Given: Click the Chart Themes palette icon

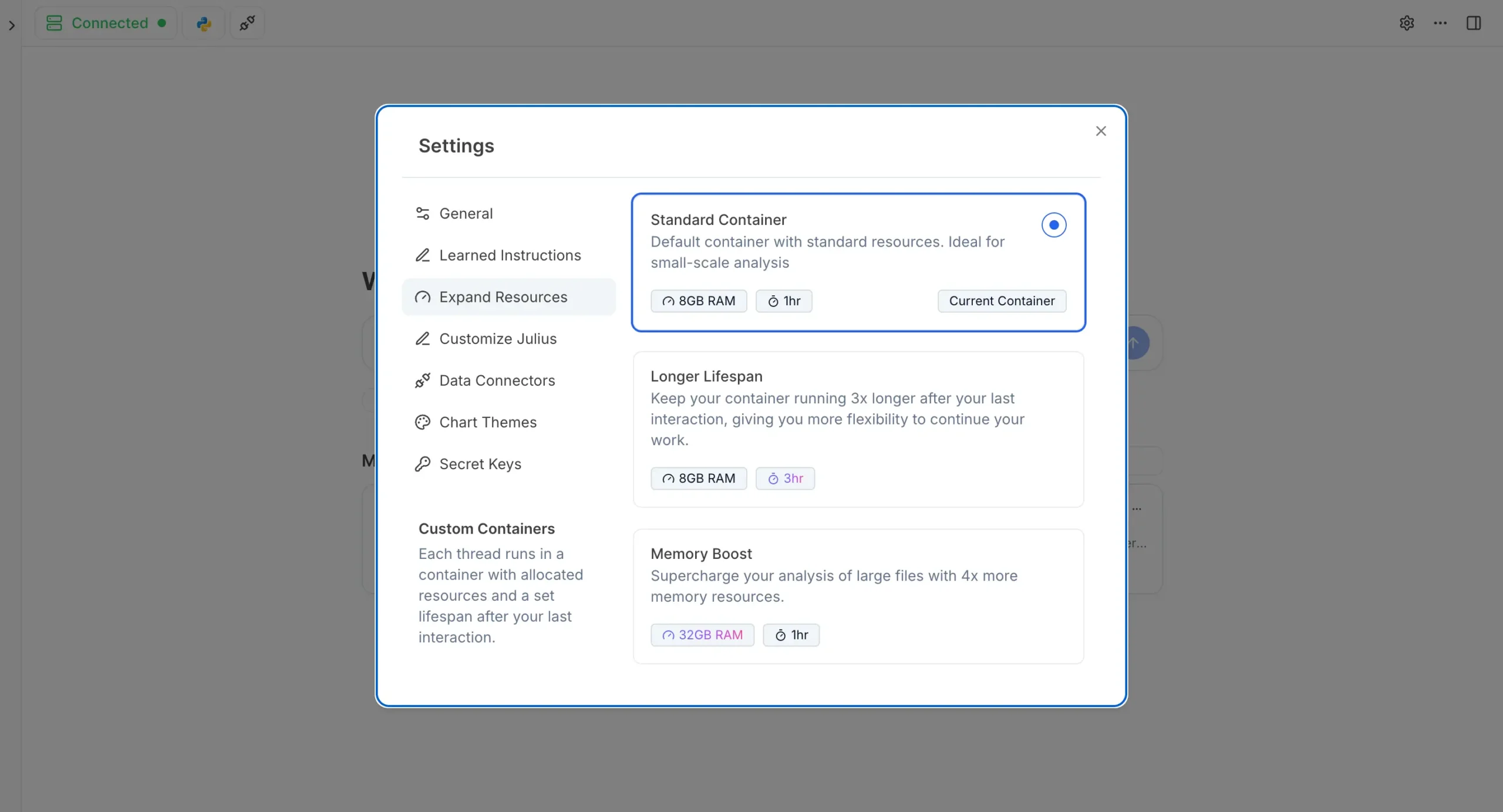Looking at the screenshot, I should pos(423,422).
